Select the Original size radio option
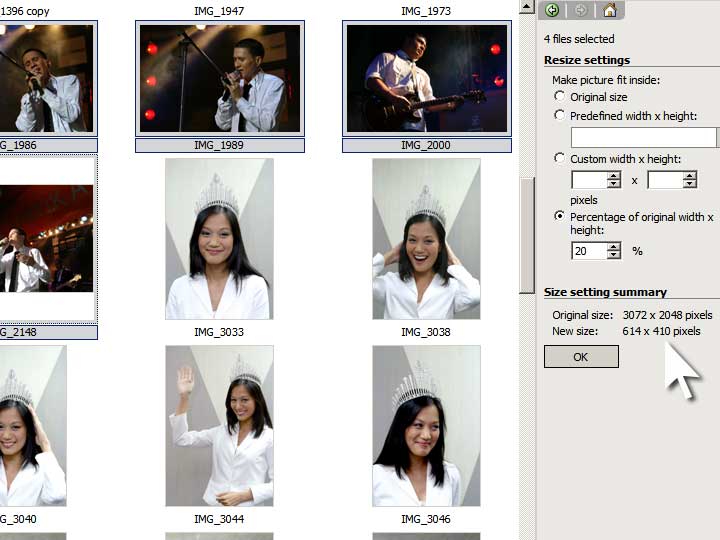 (559, 96)
